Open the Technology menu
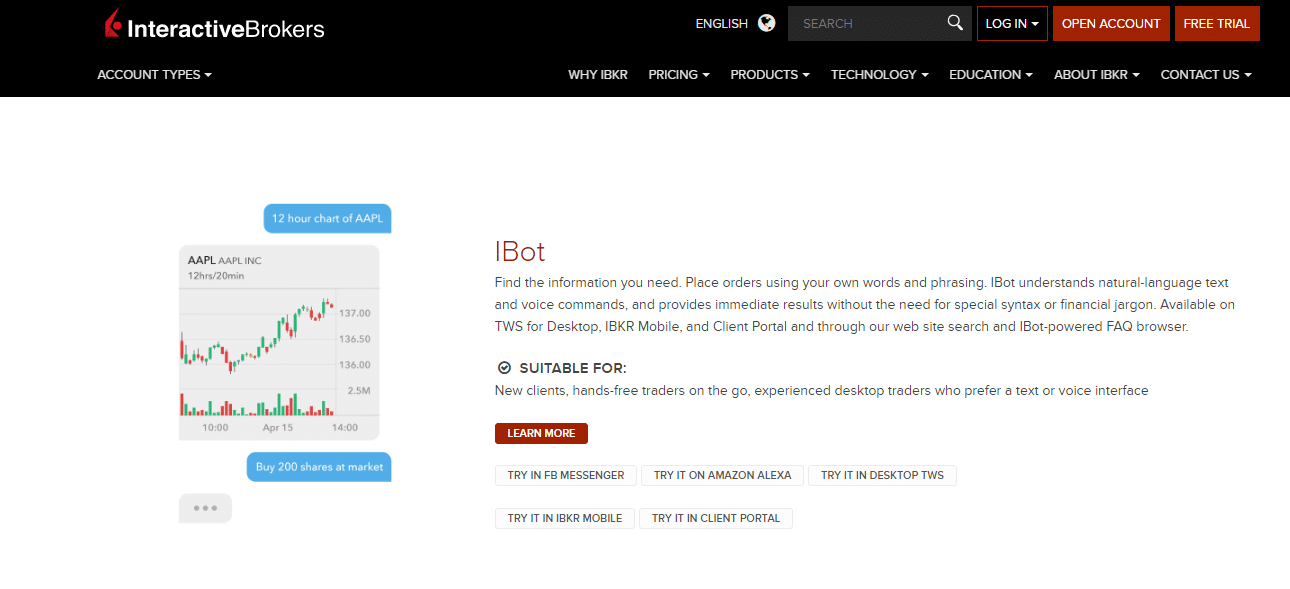 (x=879, y=75)
